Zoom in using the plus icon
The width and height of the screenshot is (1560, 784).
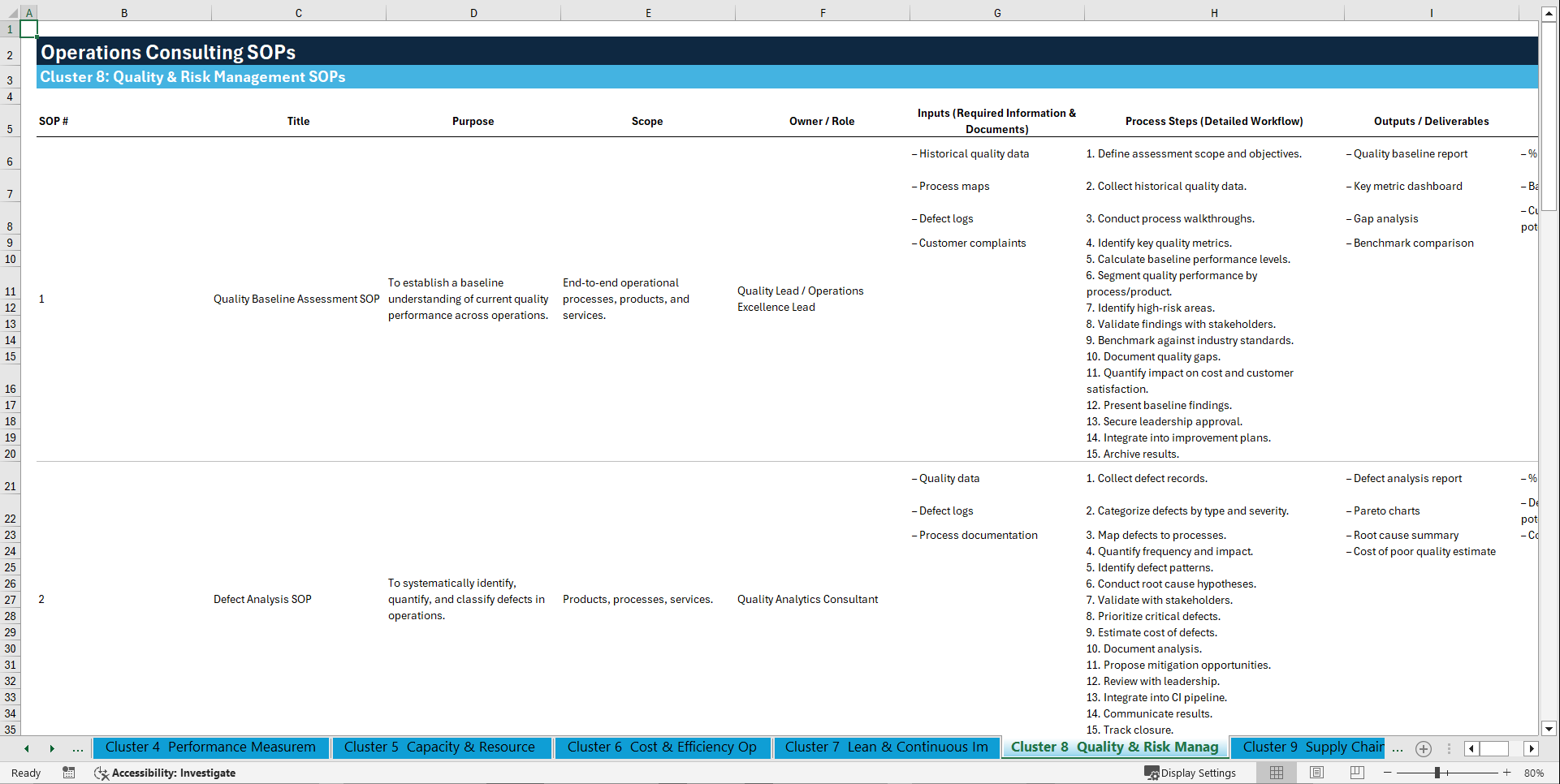pos(1506,773)
